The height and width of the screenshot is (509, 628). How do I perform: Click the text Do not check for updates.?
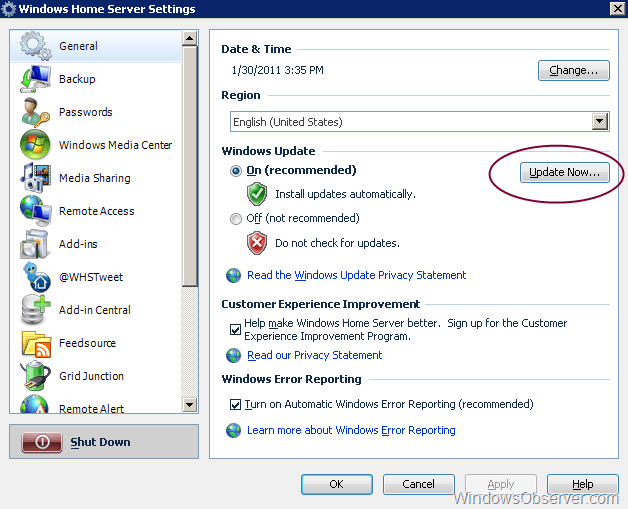(337, 243)
